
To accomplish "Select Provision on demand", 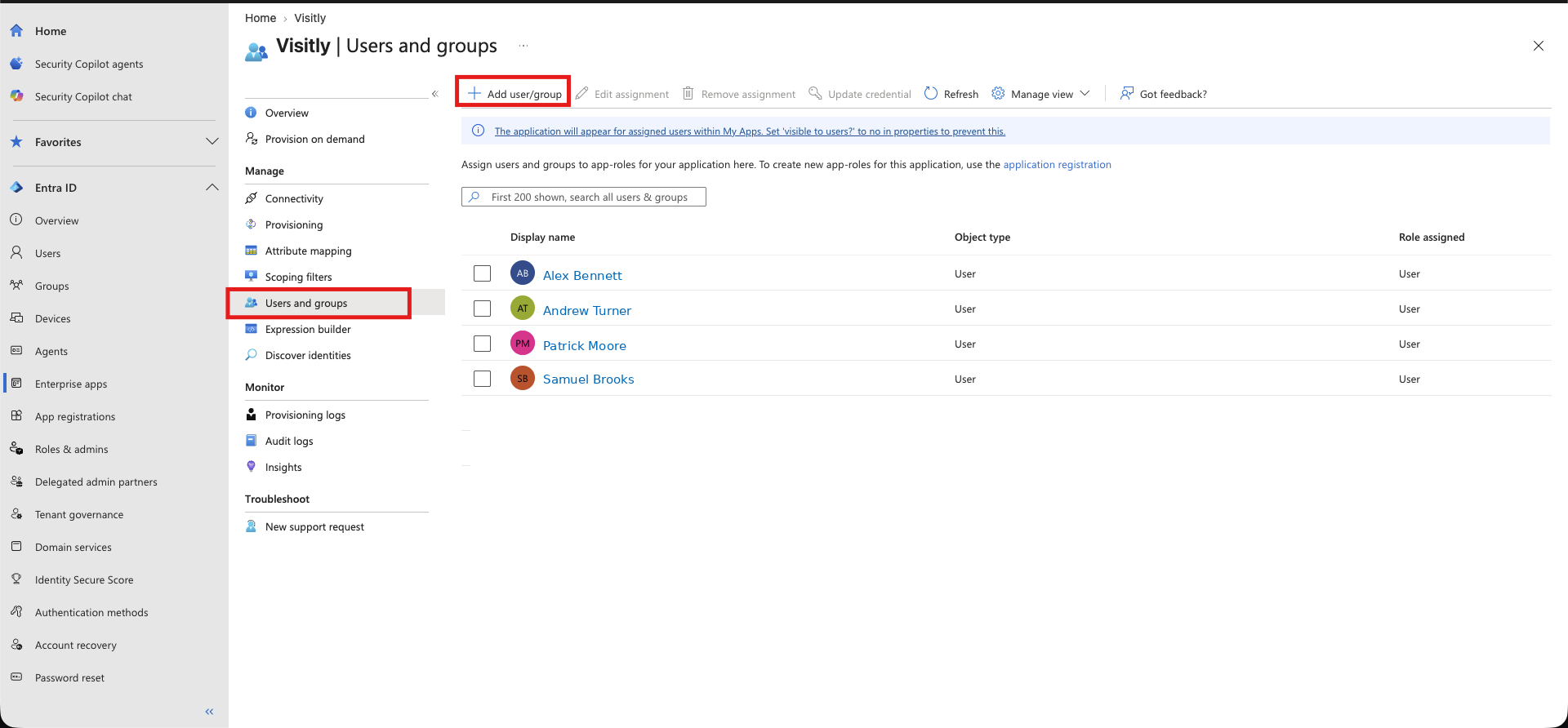I will [314, 139].
